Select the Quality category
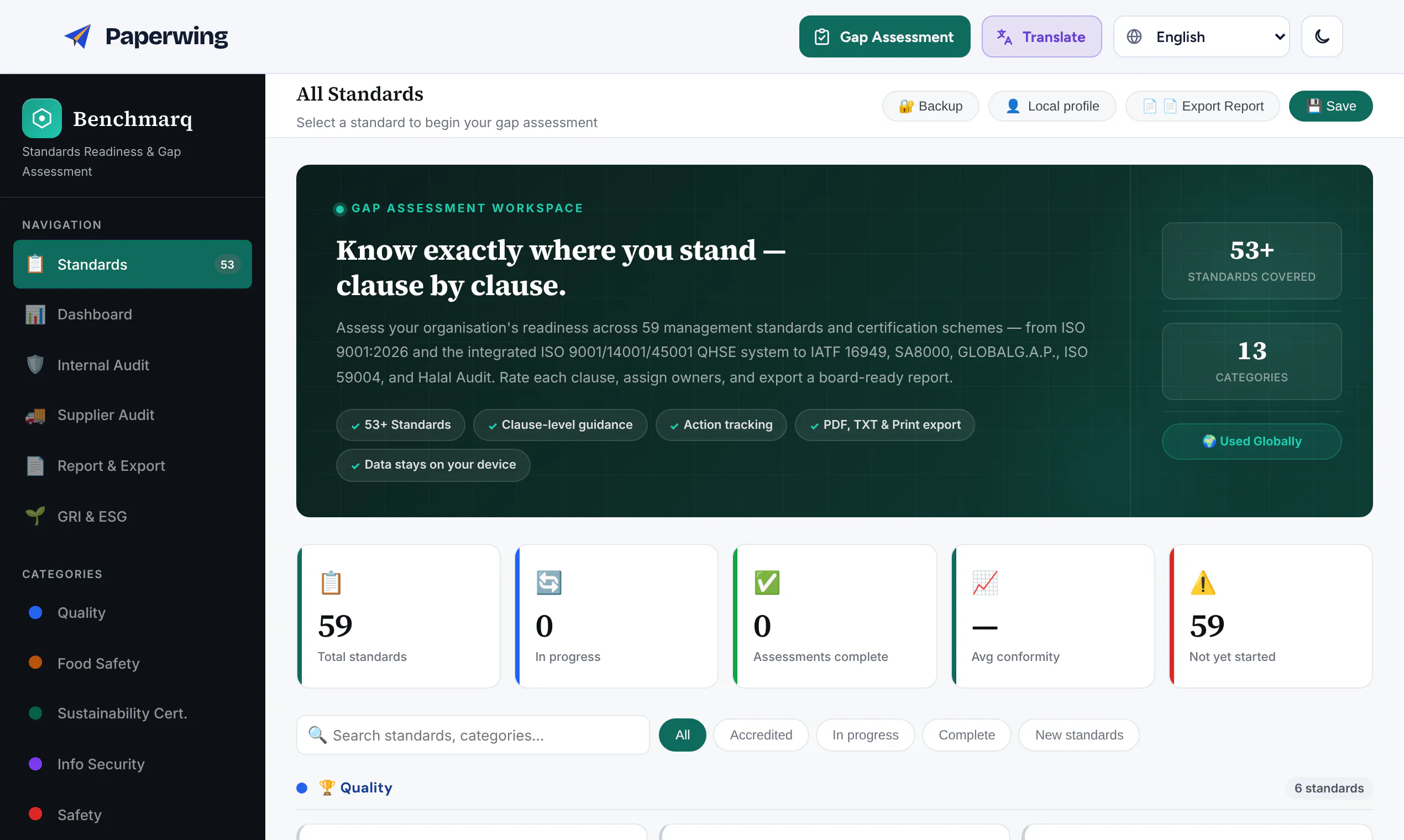The height and width of the screenshot is (840, 1404). point(133,612)
